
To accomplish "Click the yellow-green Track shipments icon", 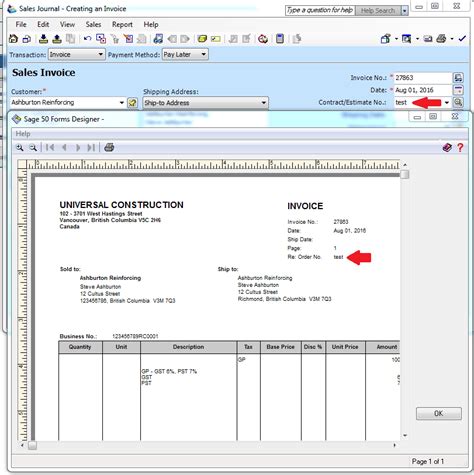I will tap(202, 39).
